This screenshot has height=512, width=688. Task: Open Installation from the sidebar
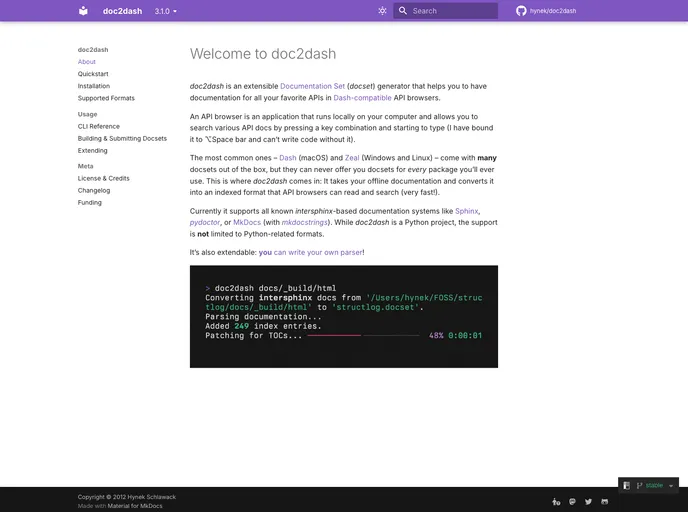[x=94, y=86]
